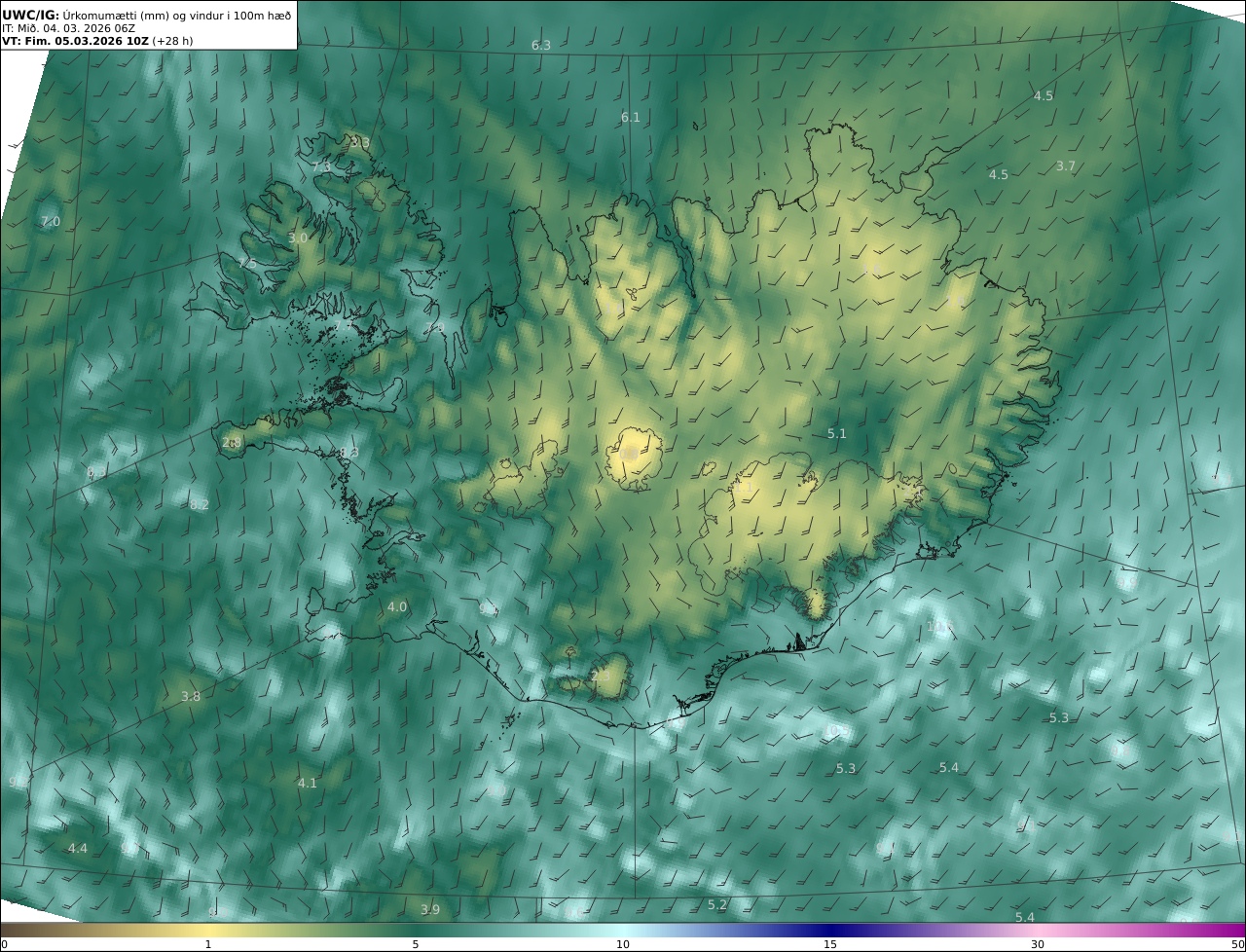
Task: Click the colorbar tick label 10
Action: point(623,945)
